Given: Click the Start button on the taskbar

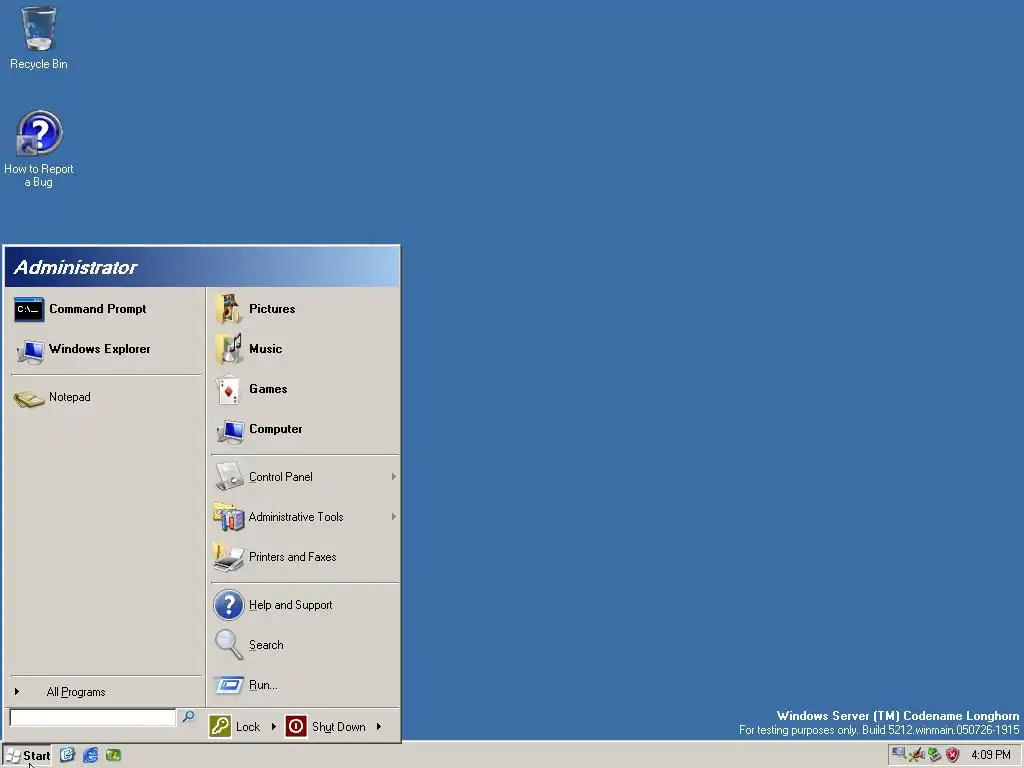Looking at the screenshot, I should coord(27,756).
